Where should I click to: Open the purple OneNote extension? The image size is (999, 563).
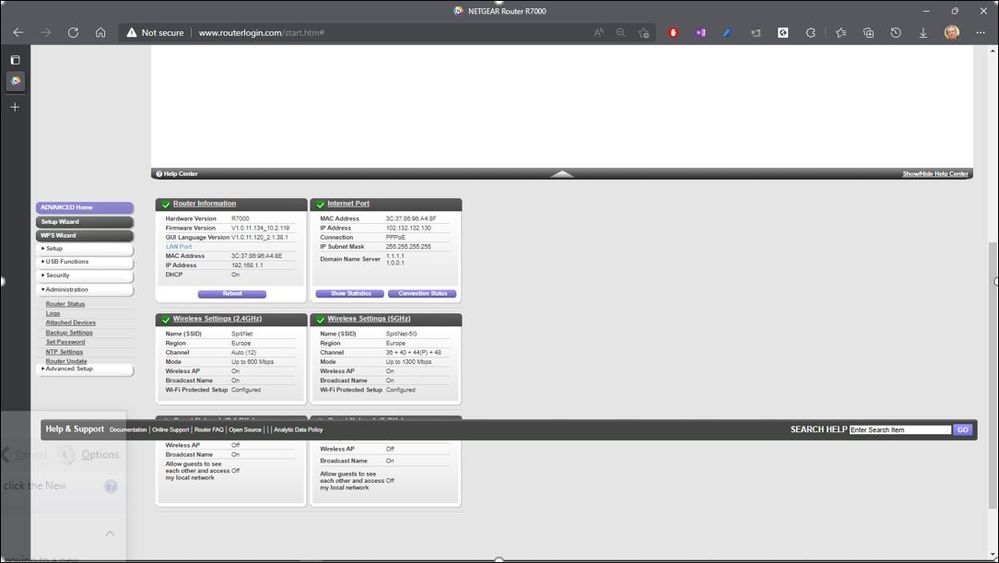pos(700,32)
